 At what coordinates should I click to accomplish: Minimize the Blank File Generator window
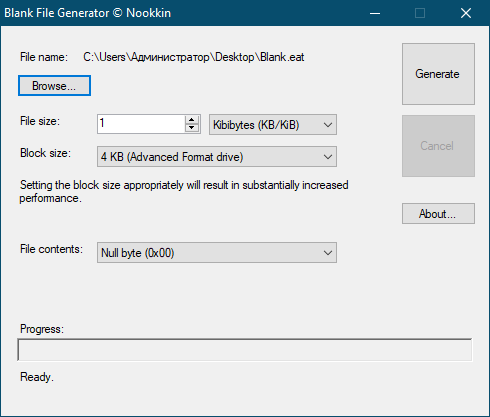click(x=375, y=13)
